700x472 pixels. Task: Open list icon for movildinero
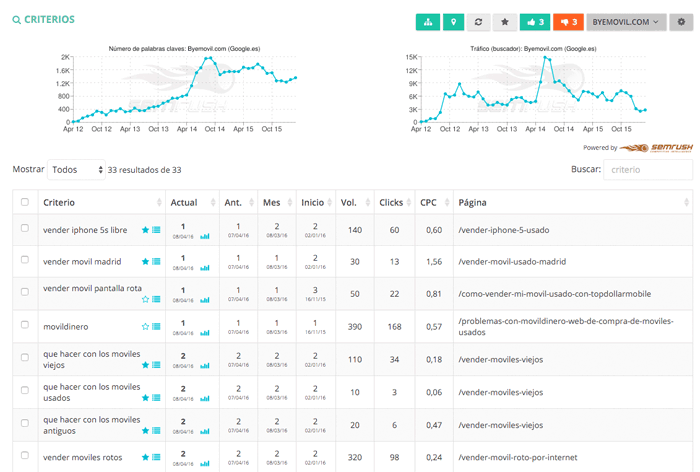(x=156, y=326)
